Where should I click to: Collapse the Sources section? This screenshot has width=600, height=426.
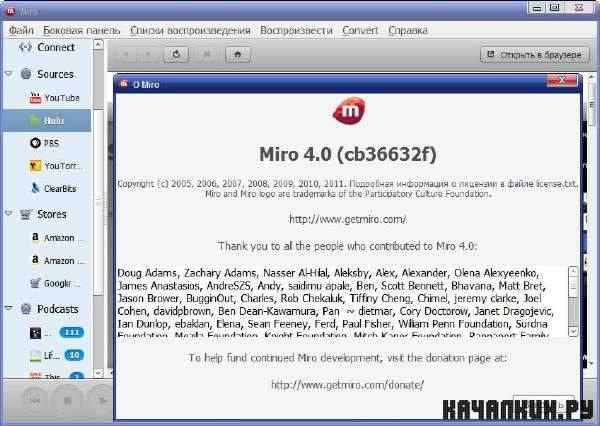click(x=8, y=73)
